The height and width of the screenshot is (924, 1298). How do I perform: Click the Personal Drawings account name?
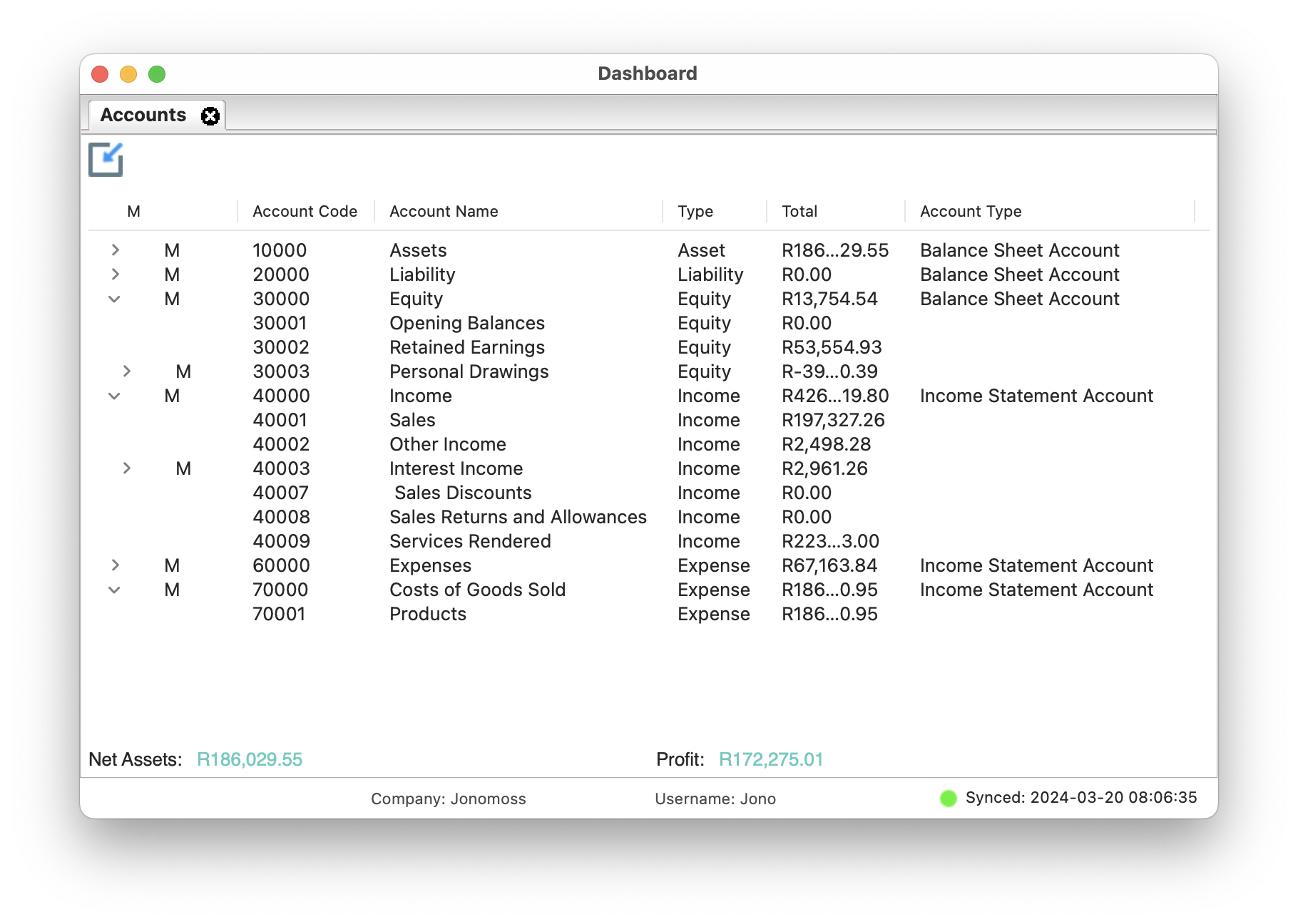pos(469,371)
